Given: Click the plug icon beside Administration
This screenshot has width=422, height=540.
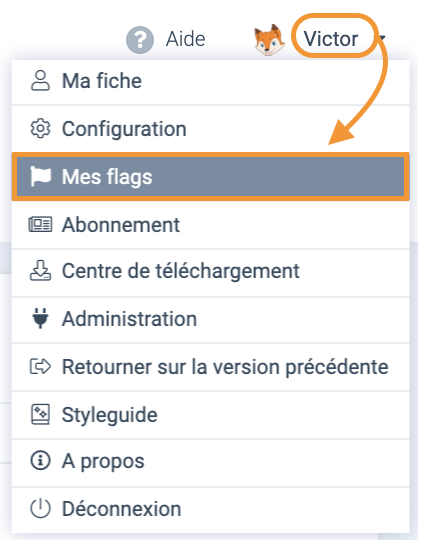Looking at the screenshot, I should coord(40,319).
